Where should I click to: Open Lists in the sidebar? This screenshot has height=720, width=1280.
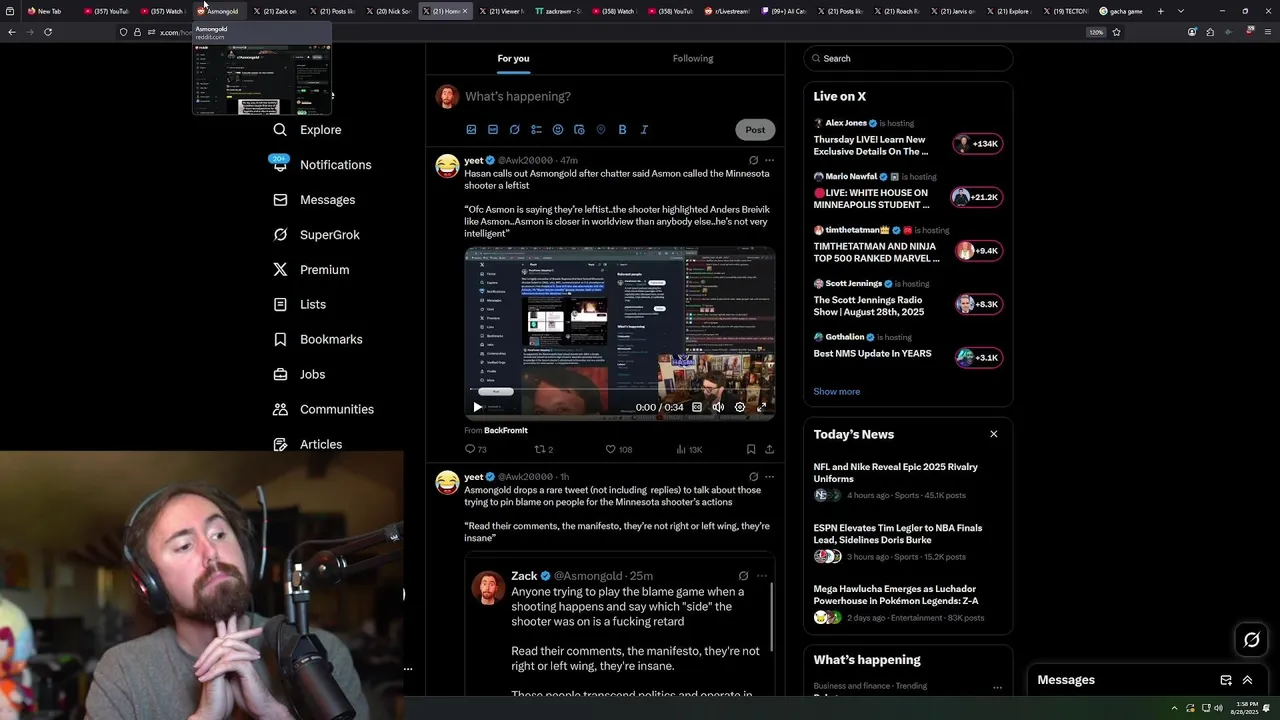299,305
